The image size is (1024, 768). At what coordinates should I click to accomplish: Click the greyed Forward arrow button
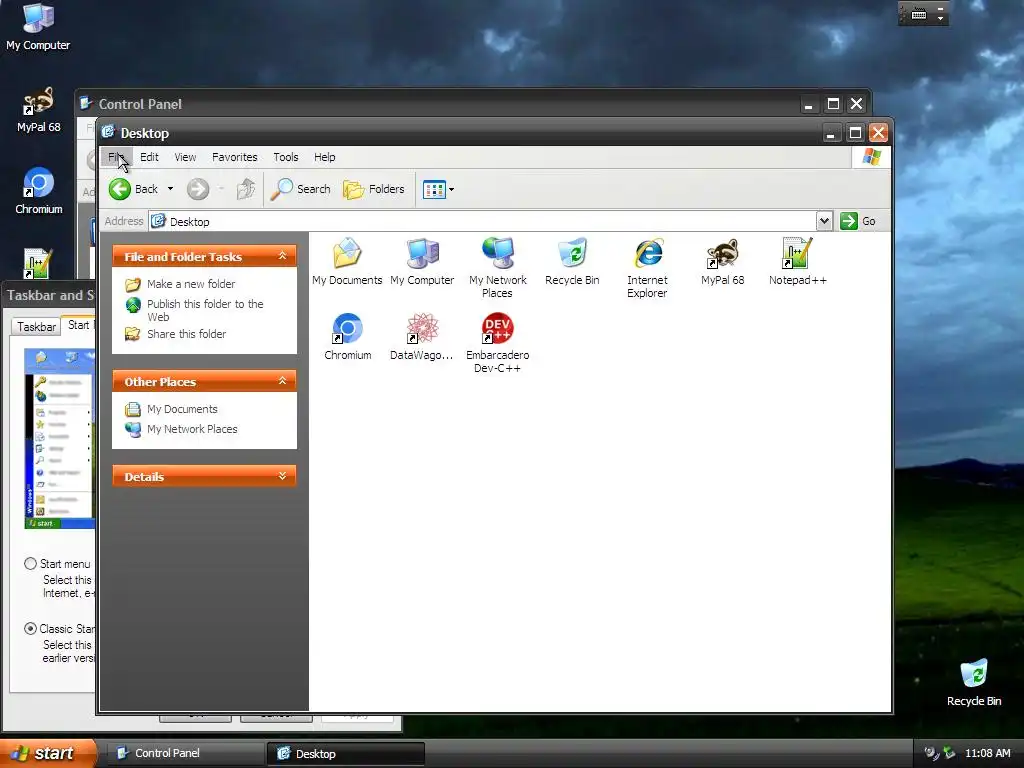click(x=198, y=189)
